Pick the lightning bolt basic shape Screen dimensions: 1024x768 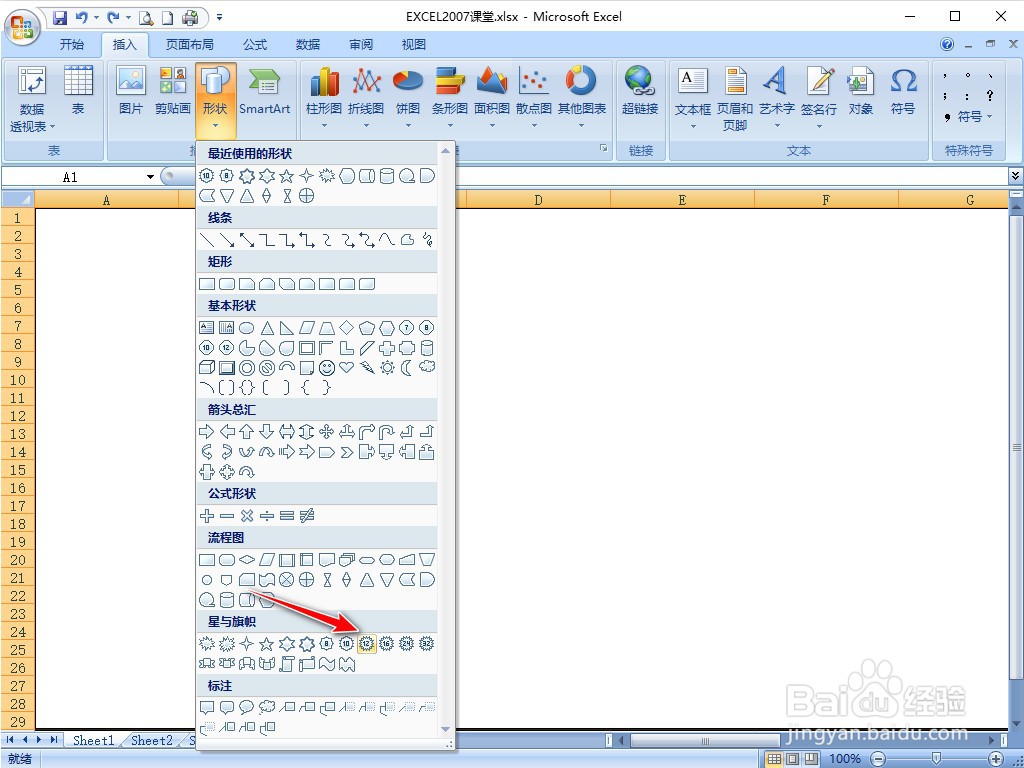point(367,368)
